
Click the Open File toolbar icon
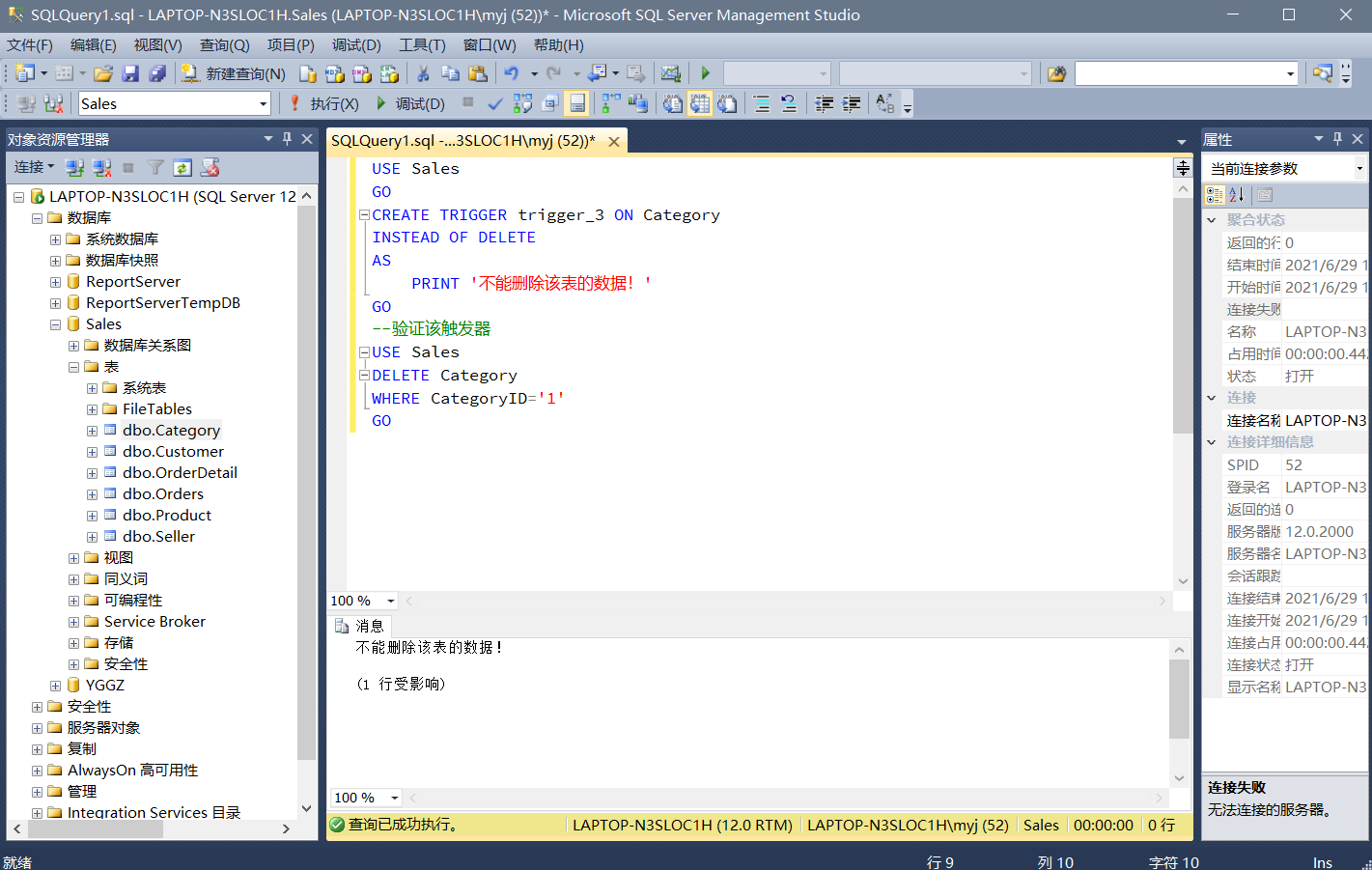click(103, 73)
